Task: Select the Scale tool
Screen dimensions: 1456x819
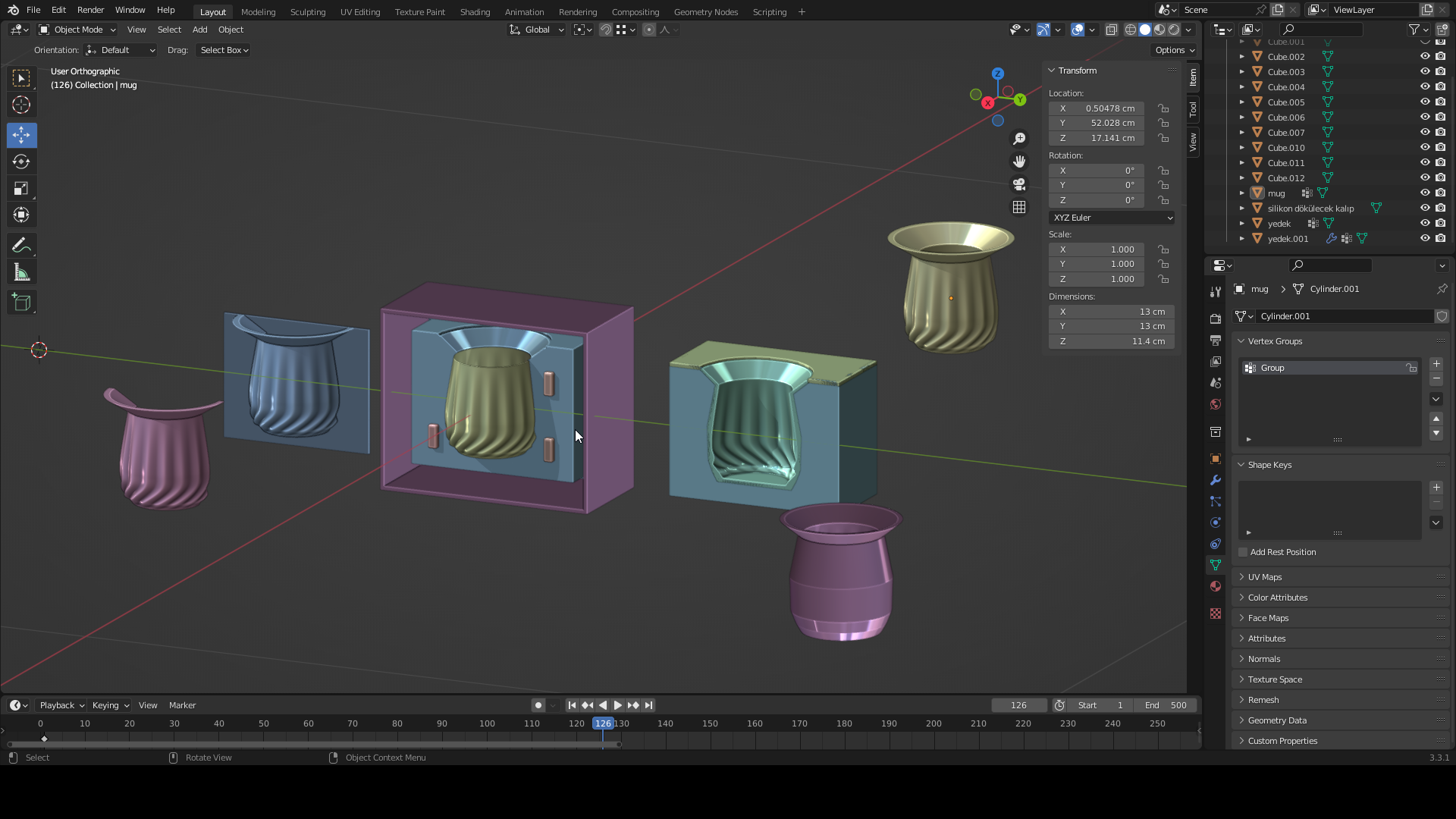Action: (21, 188)
